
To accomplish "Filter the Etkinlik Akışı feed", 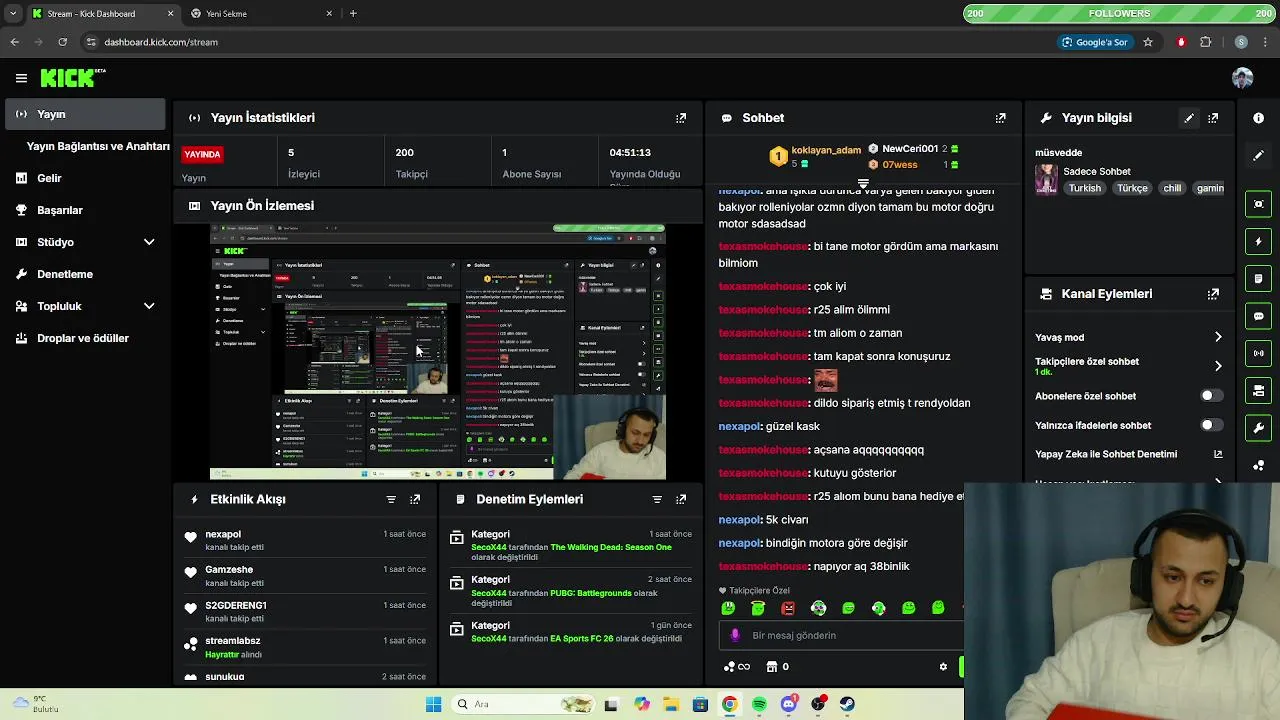I will (x=391, y=499).
